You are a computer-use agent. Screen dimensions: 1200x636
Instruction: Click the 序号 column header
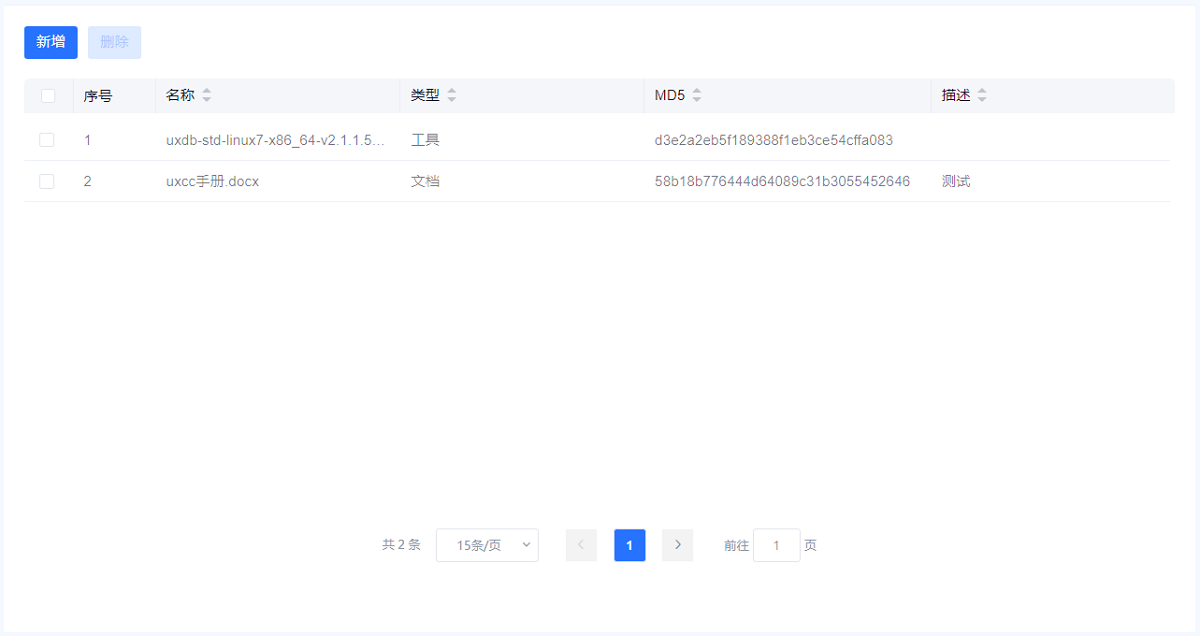tap(98, 96)
